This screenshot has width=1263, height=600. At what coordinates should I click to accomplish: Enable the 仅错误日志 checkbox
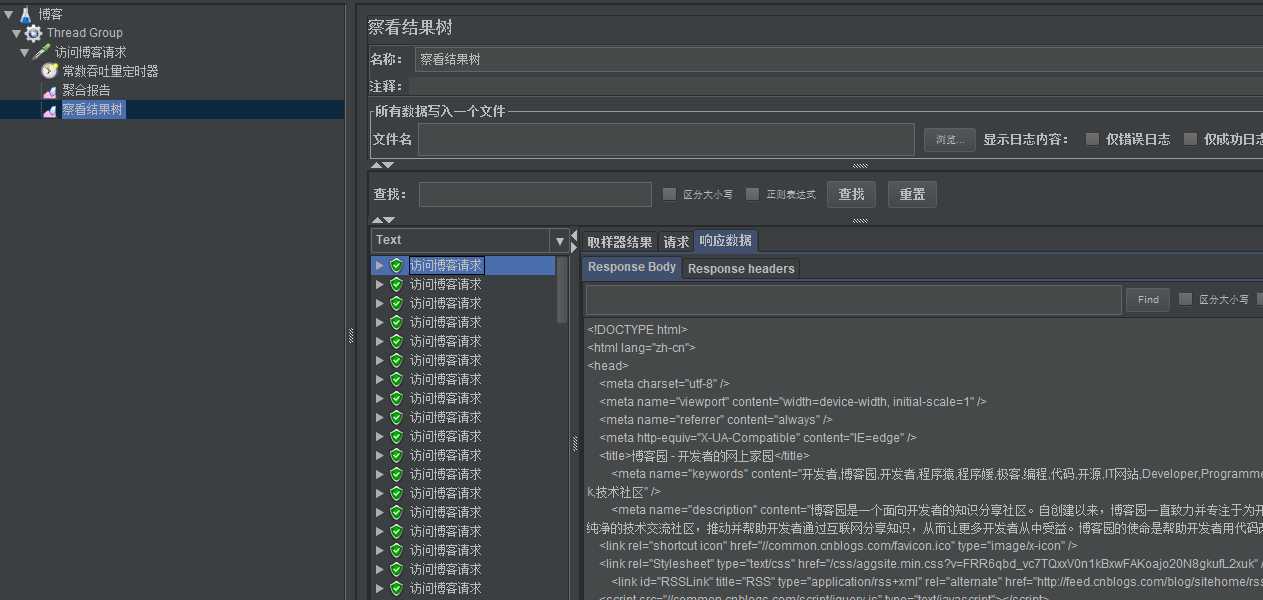click(1092, 139)
